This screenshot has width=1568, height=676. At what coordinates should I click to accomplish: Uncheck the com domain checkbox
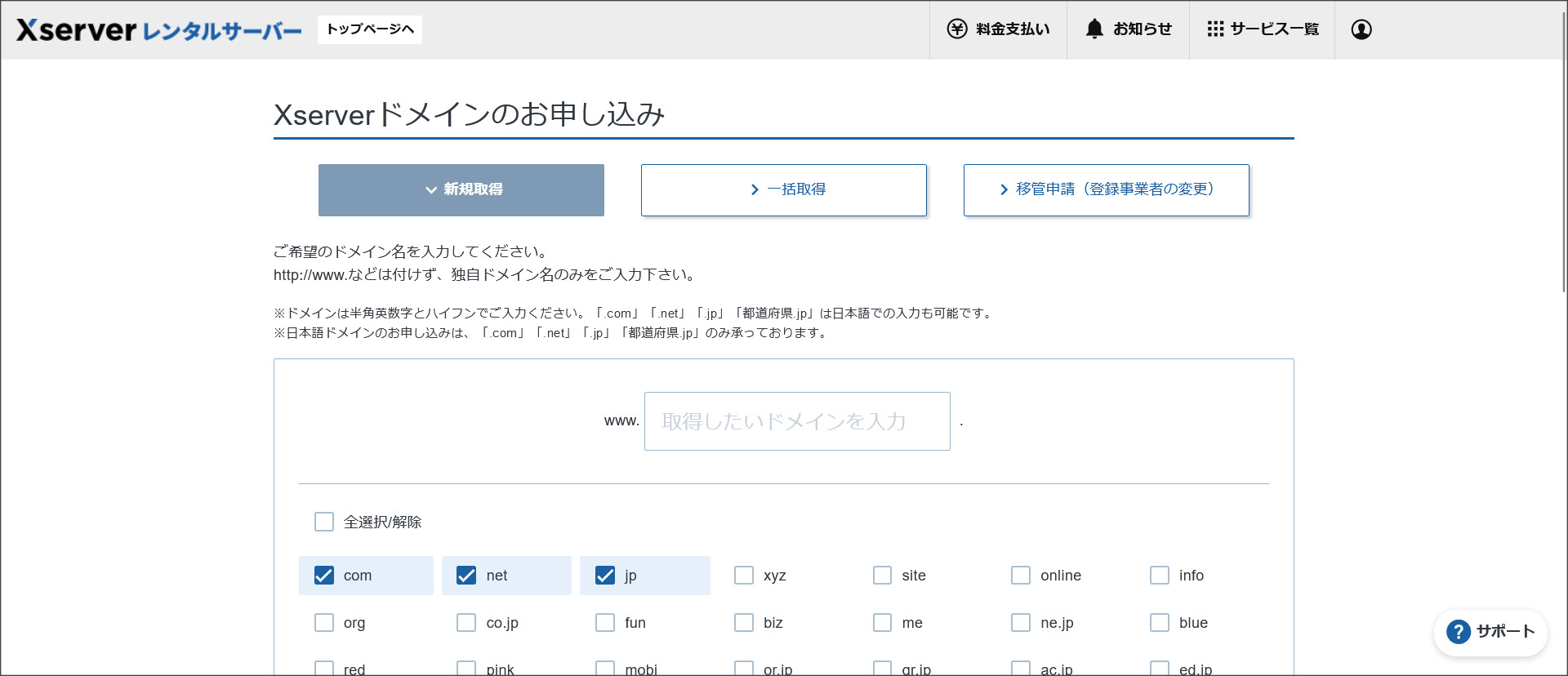click(x=324, y=576)
